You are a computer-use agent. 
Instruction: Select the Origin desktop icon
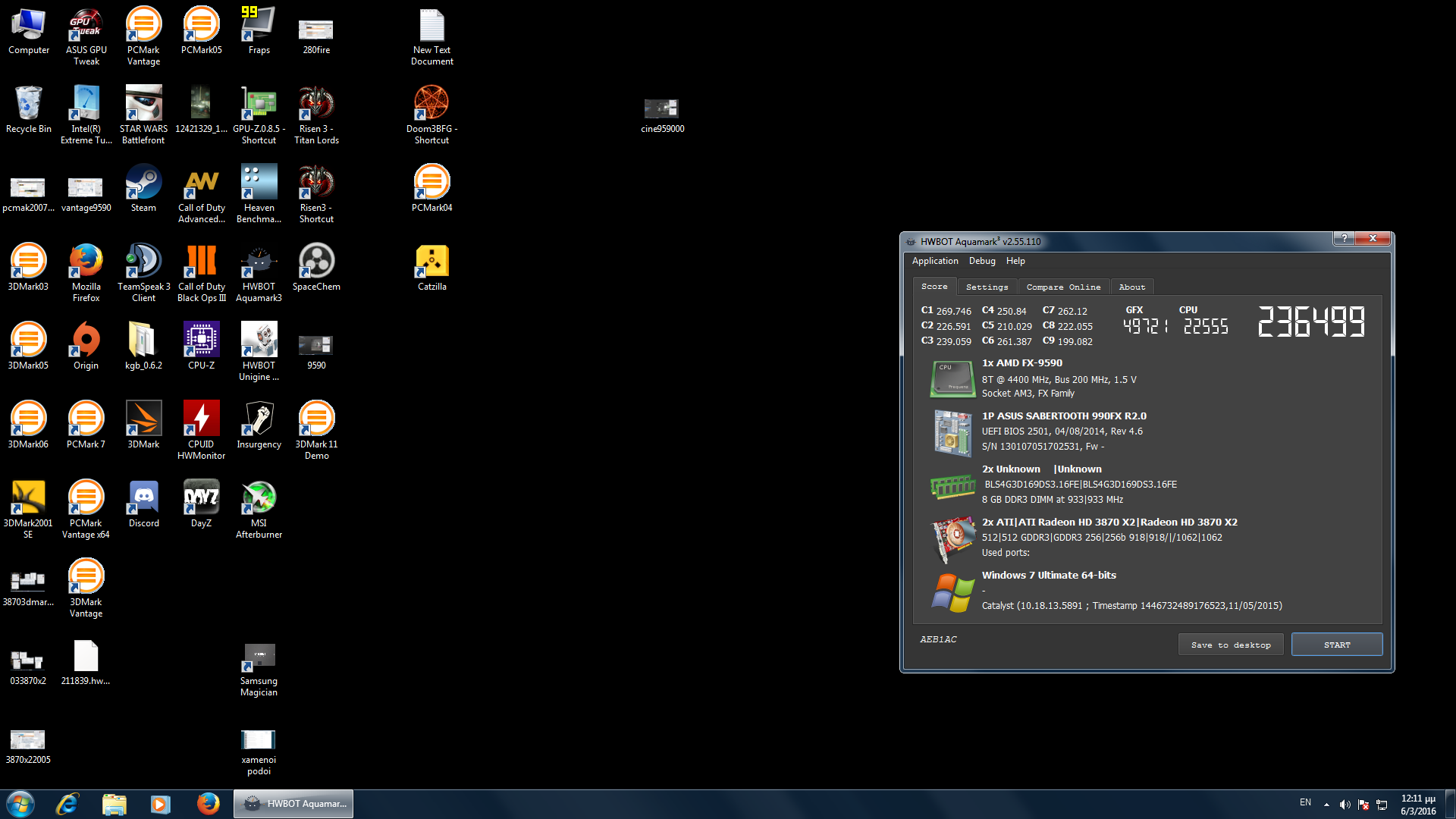[x=86, y=346]
